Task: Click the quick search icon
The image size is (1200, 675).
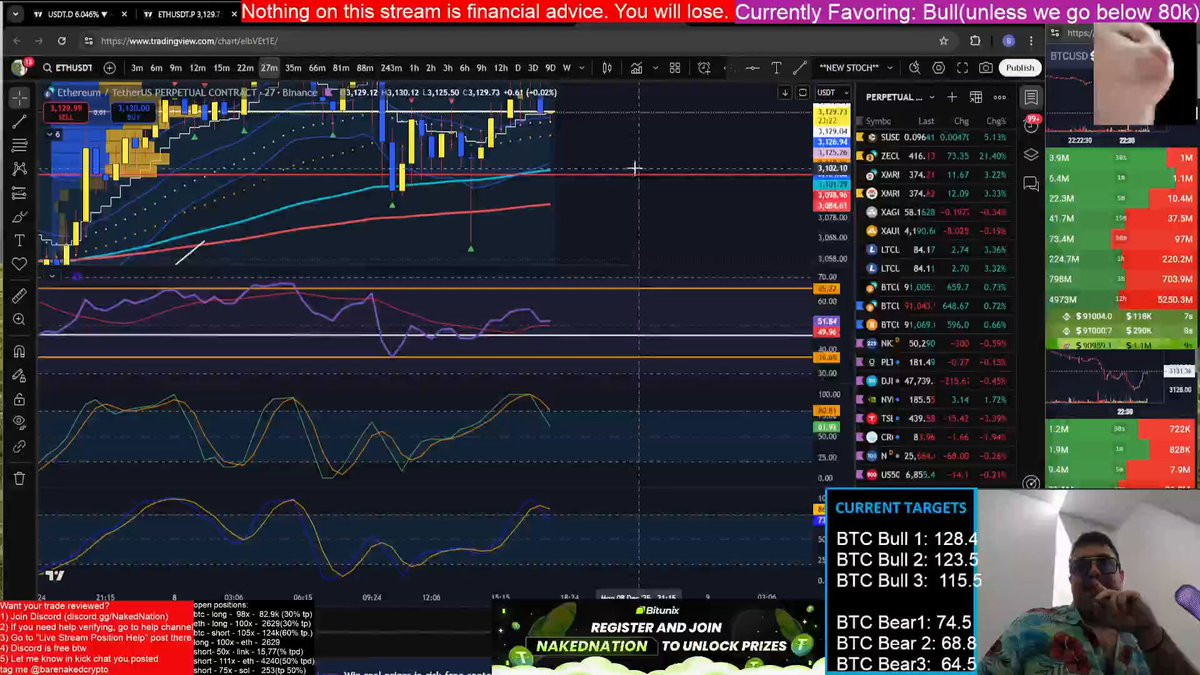Action: [914, 68]
